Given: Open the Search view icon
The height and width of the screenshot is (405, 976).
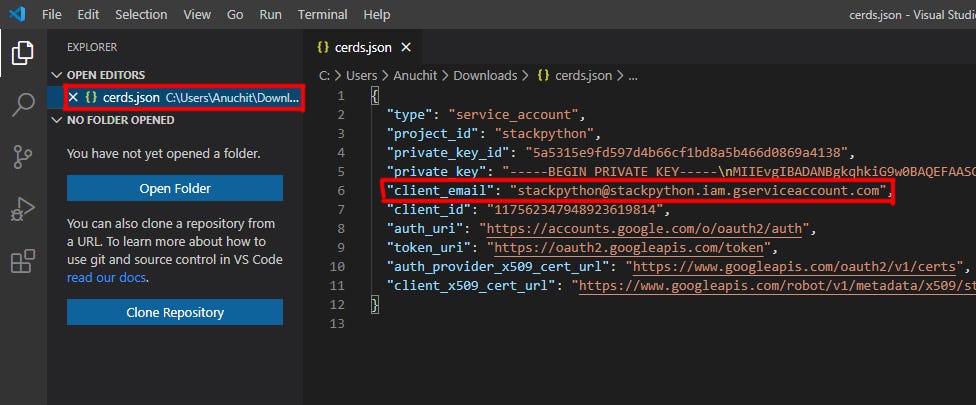Looking at the screenshot, I should click(x=23, y=105).
